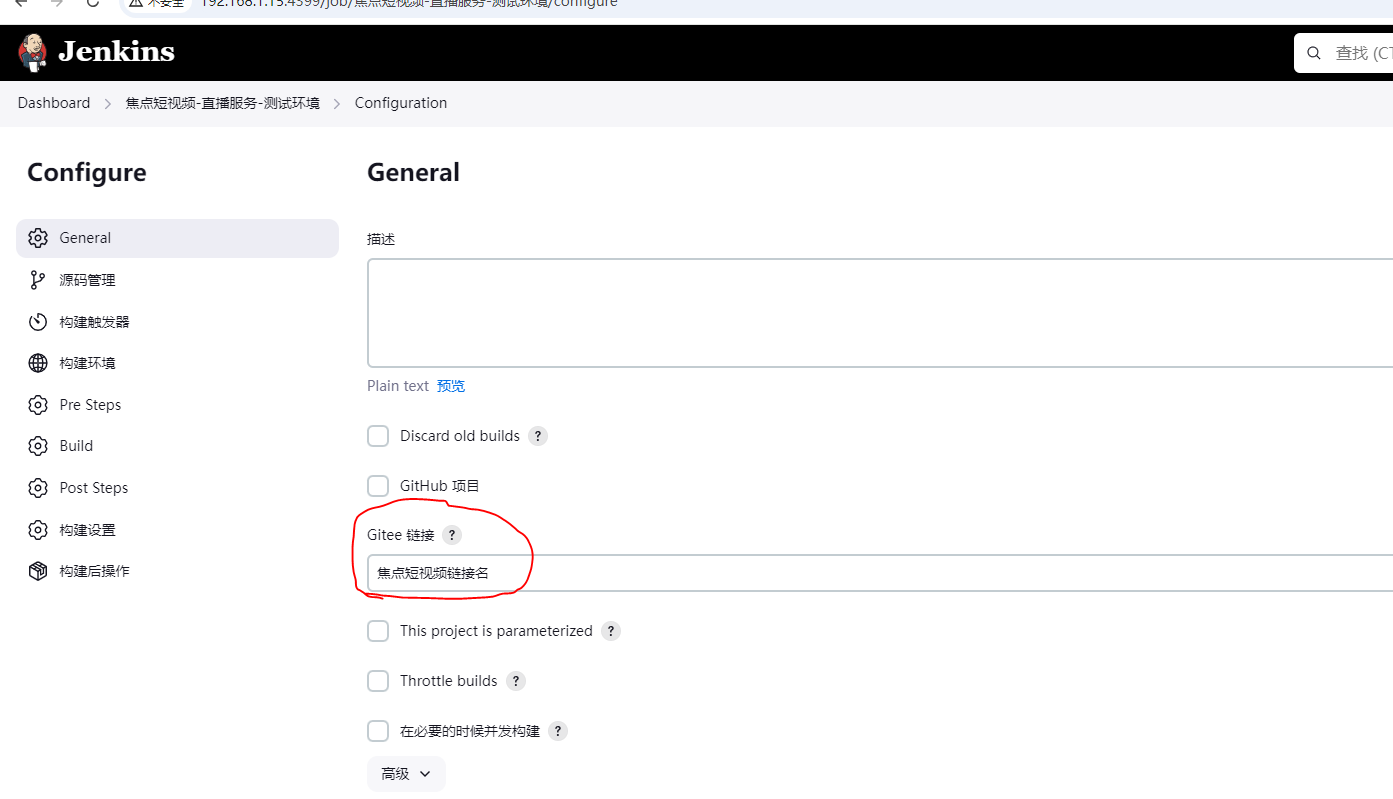This screenshot has width=1393, height=799.
Task: Click the Post Steps gear icon
Action: (x=38, y=488)
